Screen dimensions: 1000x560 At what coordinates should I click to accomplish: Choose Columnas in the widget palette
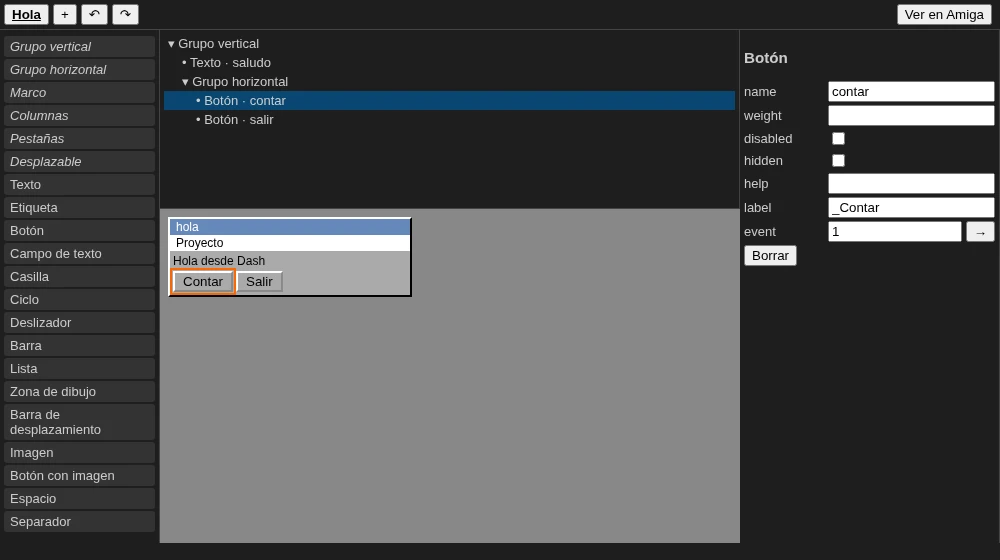pyautogui.click(x=79, y=115)
